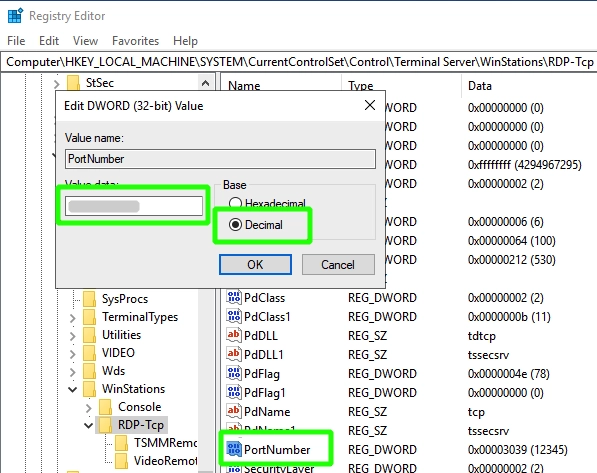Click the VideoRemot folder icon
The width and height of the screenshot is (597, 473).
point(121,460)
